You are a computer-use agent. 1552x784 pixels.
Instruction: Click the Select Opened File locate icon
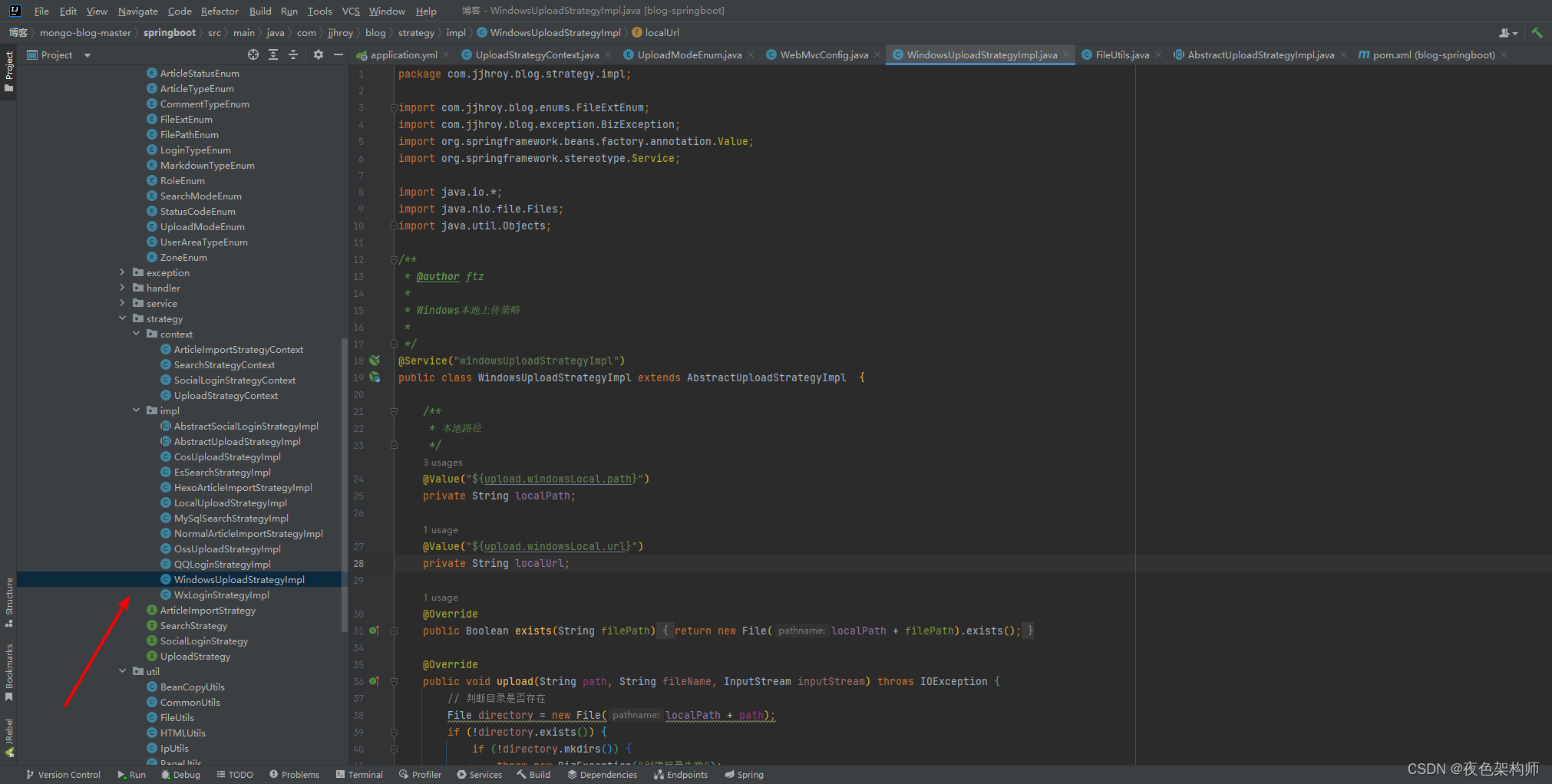click(x=253, y=54)
